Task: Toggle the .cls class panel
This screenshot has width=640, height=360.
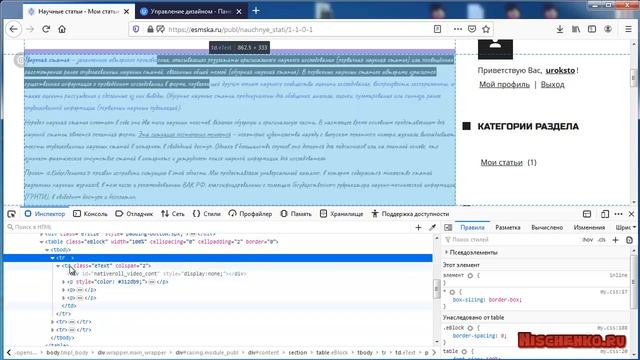Action: (x=602, y=240)
